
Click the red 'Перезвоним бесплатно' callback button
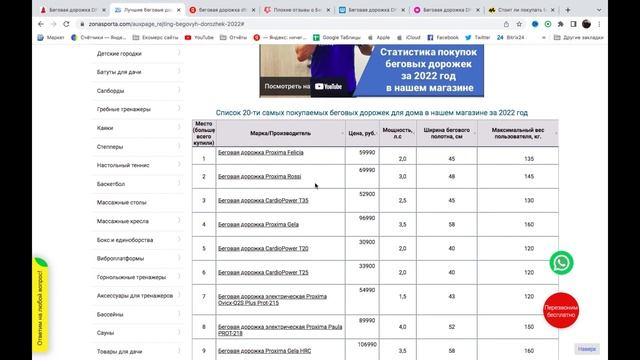561,311
